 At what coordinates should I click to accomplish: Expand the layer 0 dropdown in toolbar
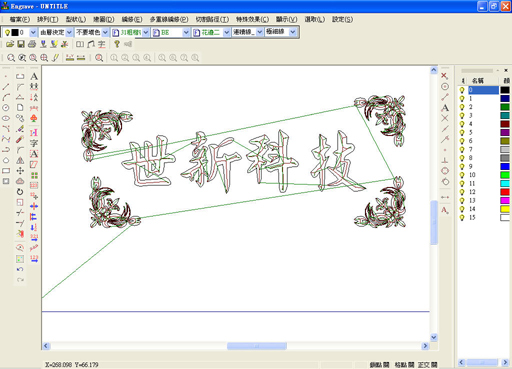(x=33, y=32)
